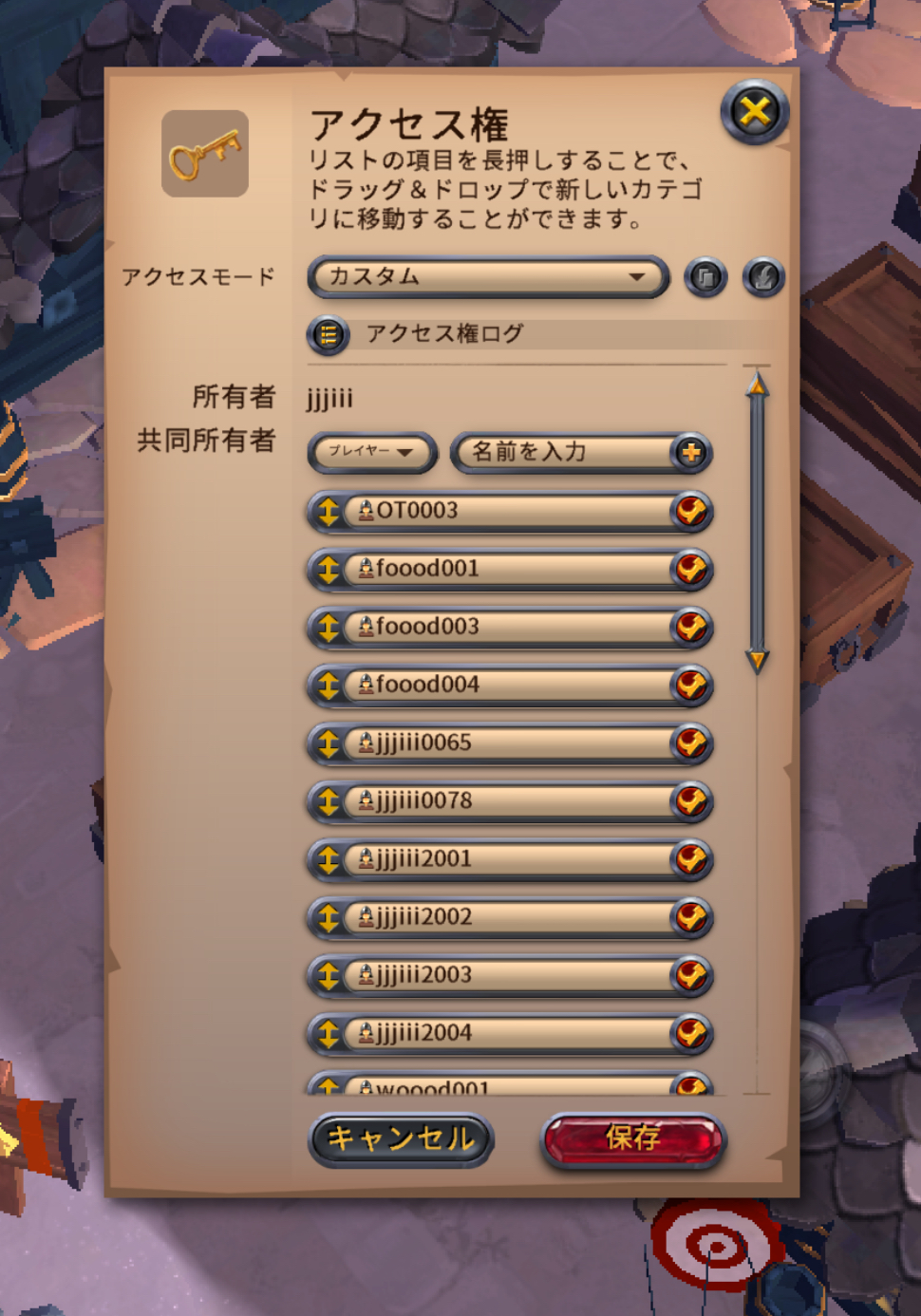921x1316 pixels.
Task: Click the 名前を入力 name field
Action: (562, 452)
